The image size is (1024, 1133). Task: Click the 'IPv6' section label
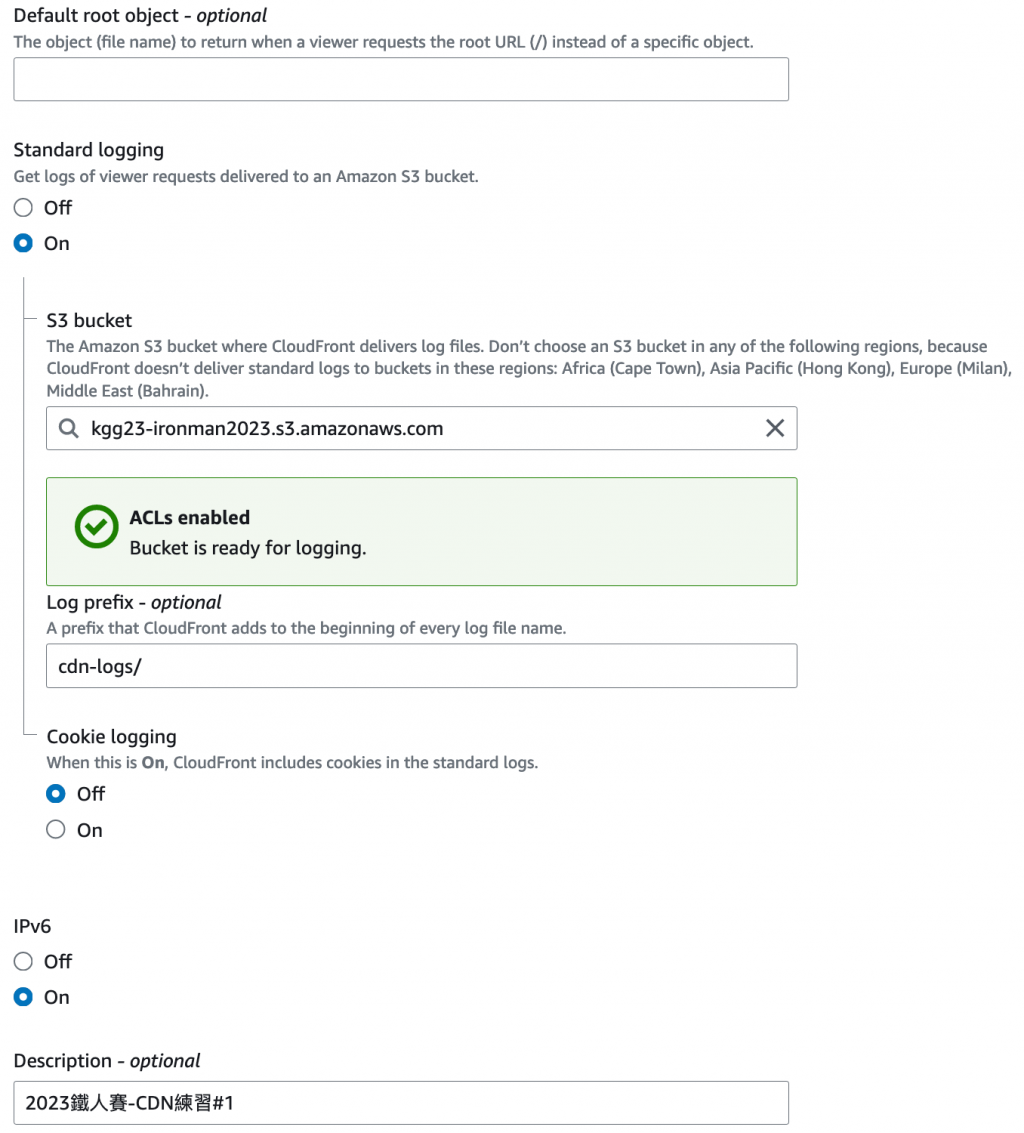(x=32, y=926)
